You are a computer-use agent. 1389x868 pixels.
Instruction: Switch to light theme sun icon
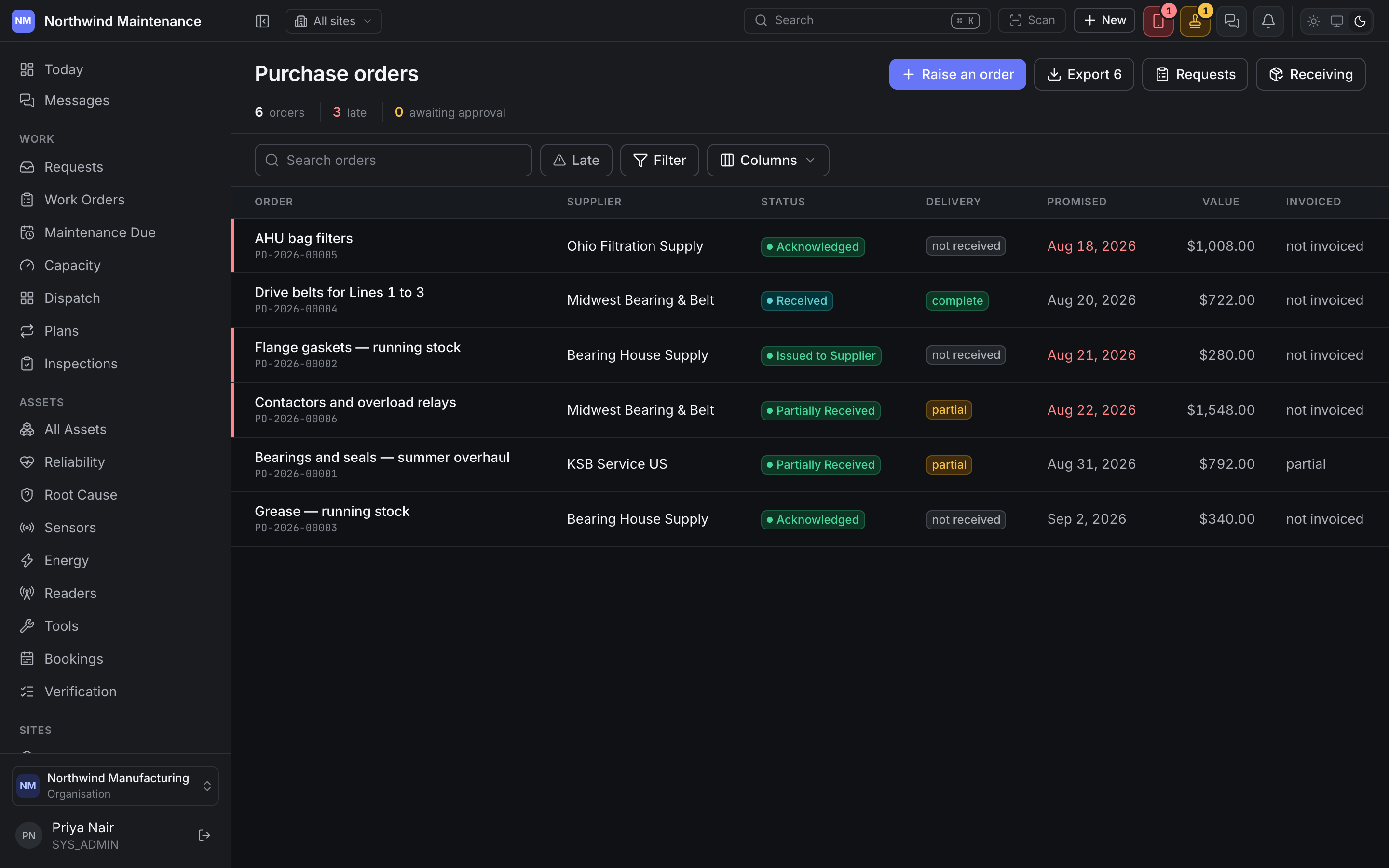coord(1314,21)
